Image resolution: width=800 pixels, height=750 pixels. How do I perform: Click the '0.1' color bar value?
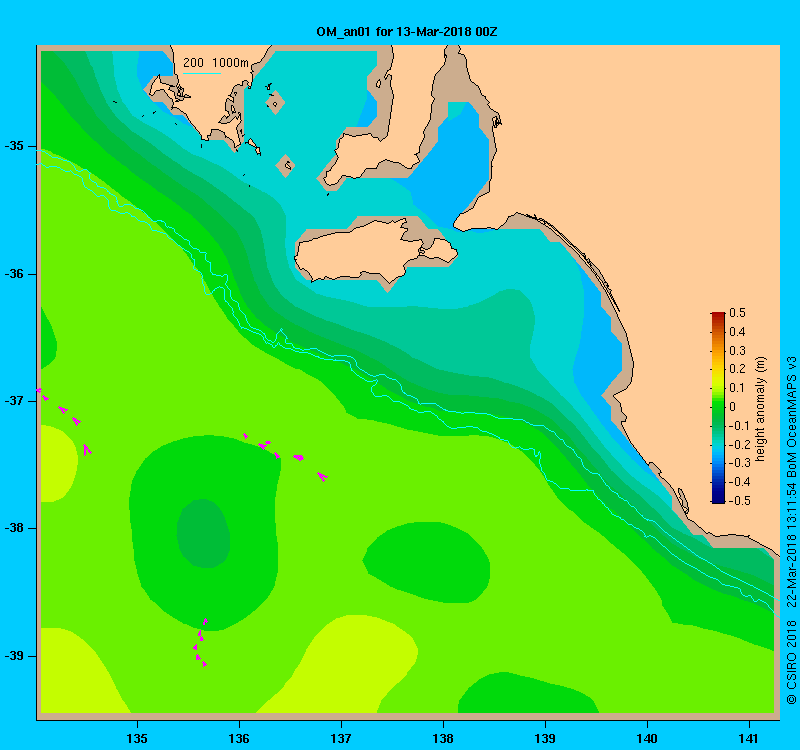(x=737, y=388)
